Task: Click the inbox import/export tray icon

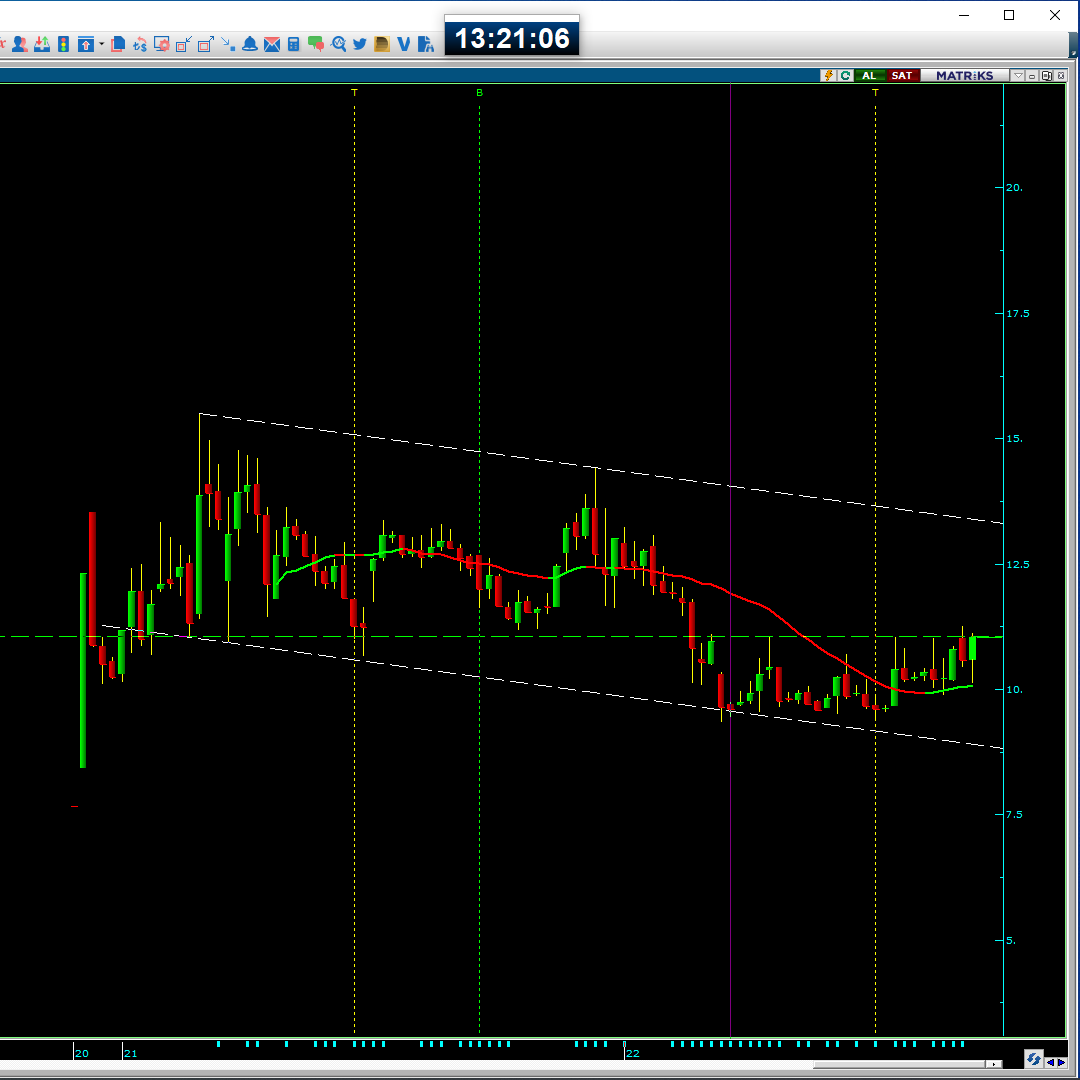Action: point(42,45)
